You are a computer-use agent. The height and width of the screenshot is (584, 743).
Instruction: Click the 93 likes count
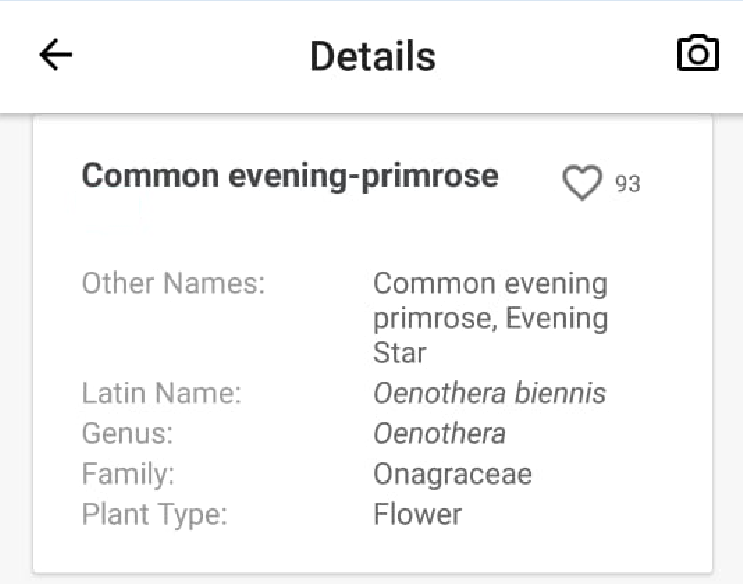pos(628,184)
